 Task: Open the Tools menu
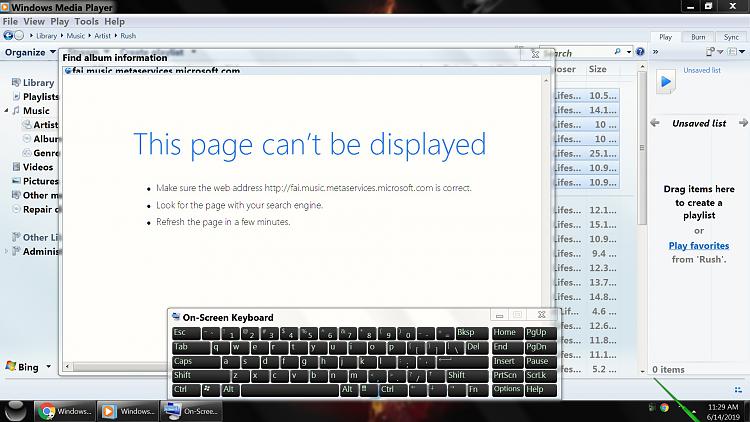86,22
